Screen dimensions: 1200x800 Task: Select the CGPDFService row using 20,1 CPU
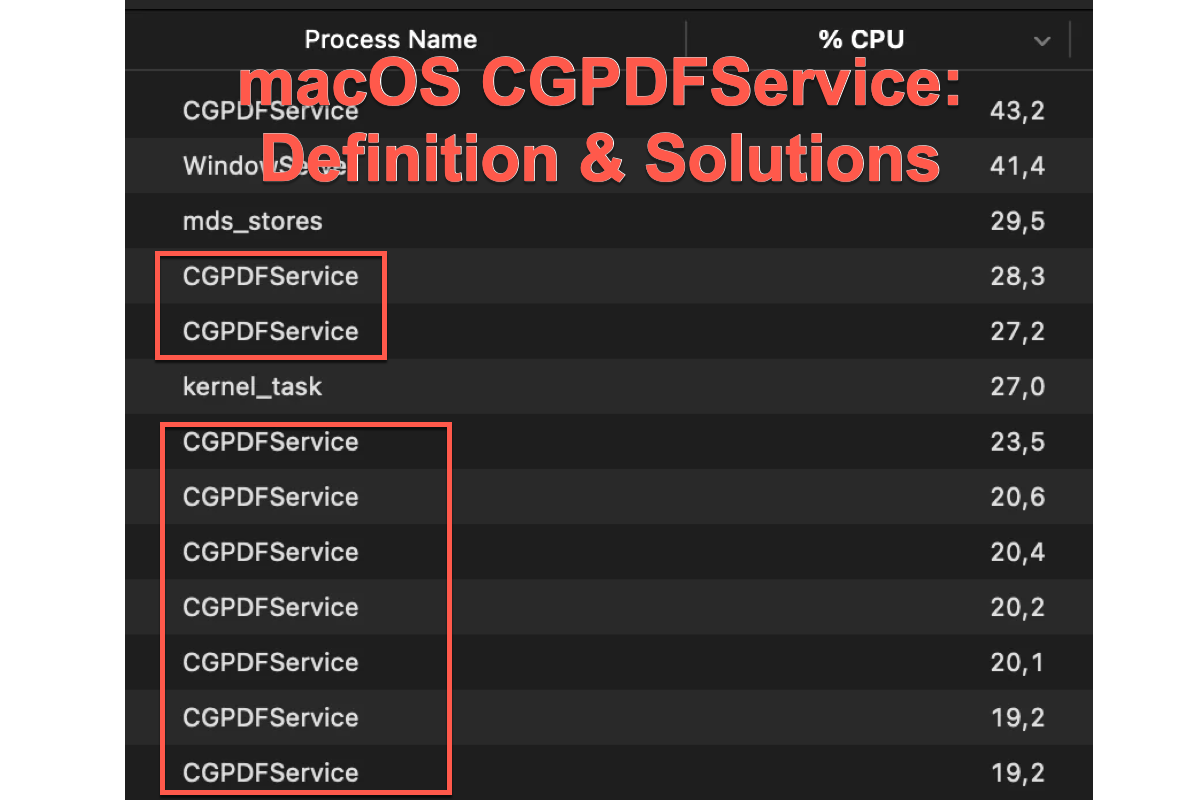click(609, 662)
